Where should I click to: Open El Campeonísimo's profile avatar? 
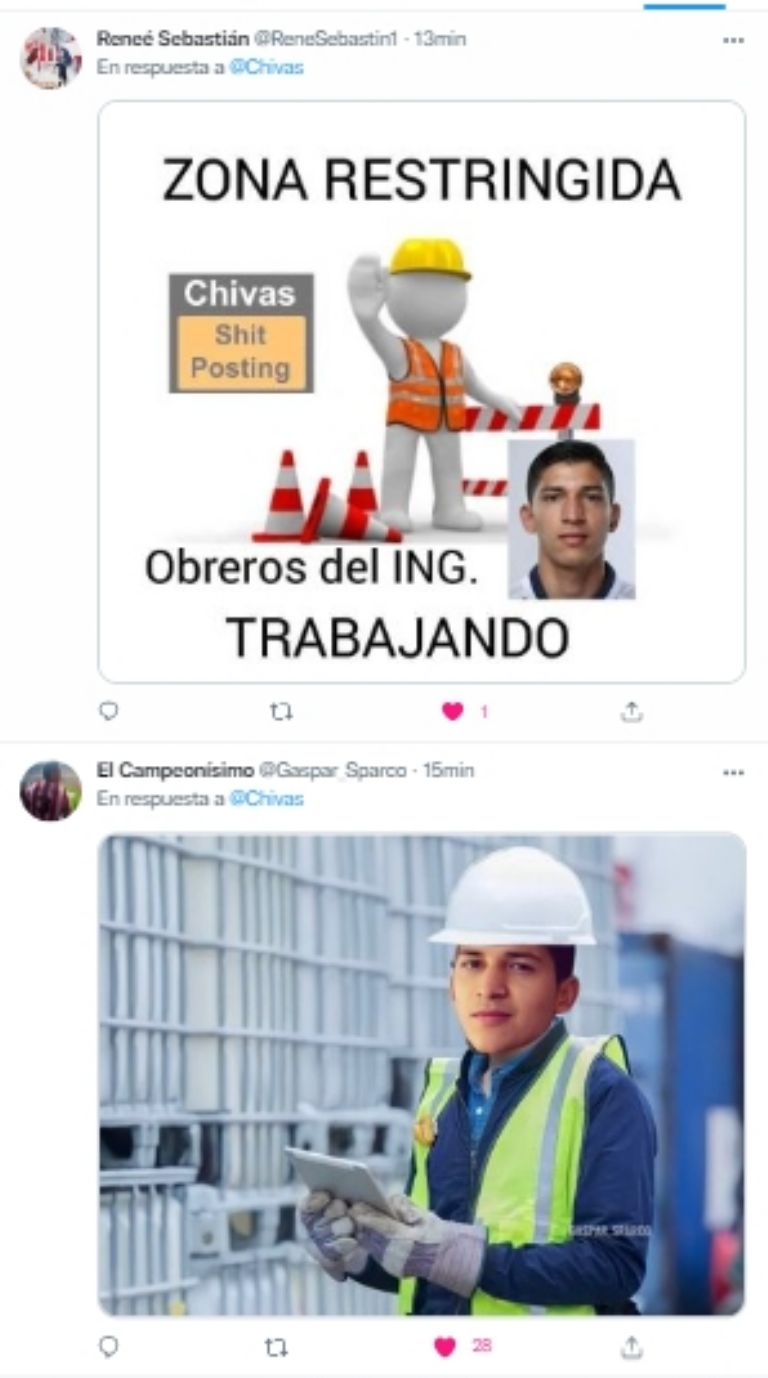click(x=51, y=791)
